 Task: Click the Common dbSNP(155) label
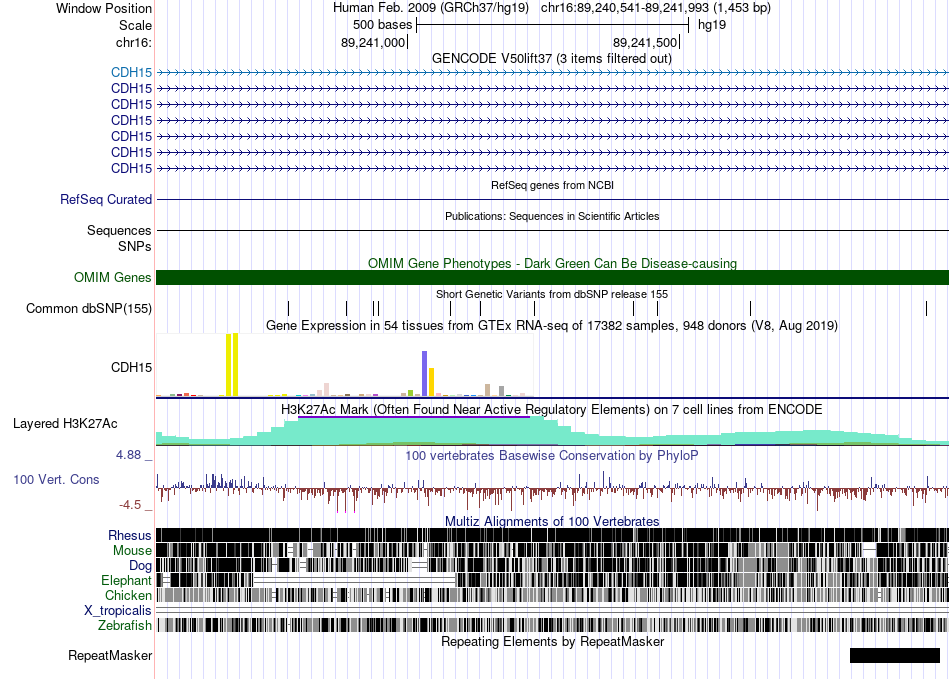[x=89, y=309]
